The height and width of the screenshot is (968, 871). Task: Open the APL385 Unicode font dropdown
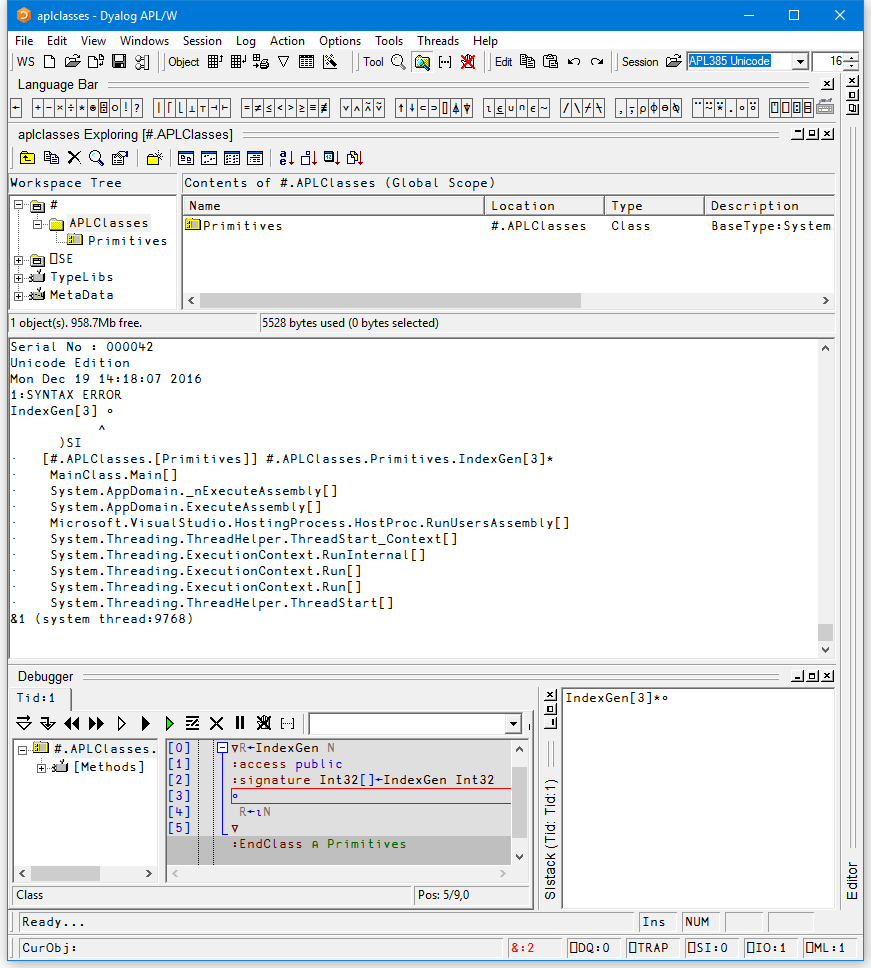click(x=800, y=62)
